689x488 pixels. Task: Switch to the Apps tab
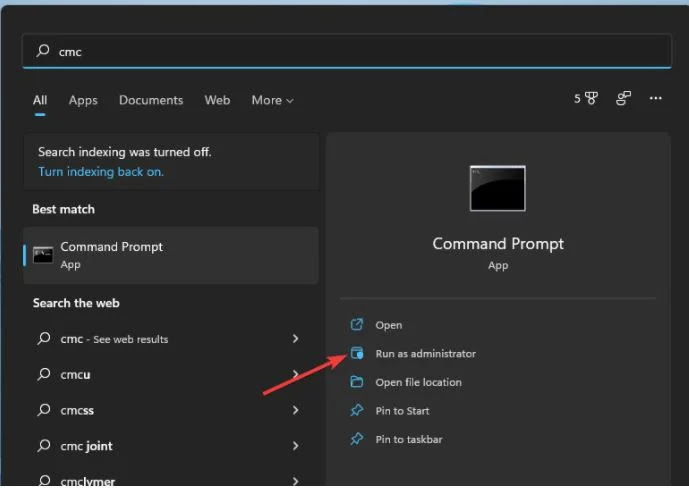[83, 101]
